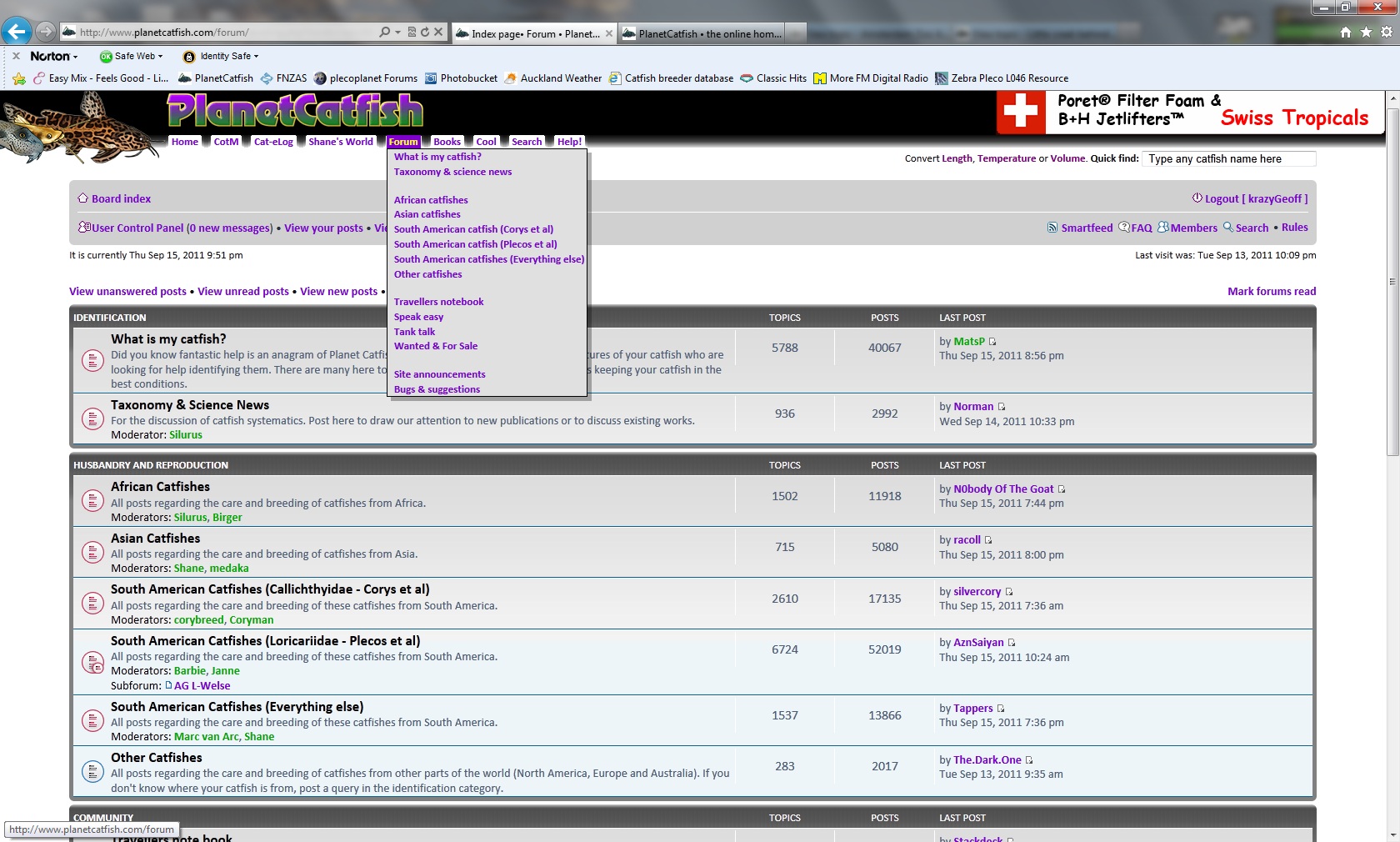Click the vertical scrollbar thumb
This screenshot has height=842, width=1400.
[1392, 281]
